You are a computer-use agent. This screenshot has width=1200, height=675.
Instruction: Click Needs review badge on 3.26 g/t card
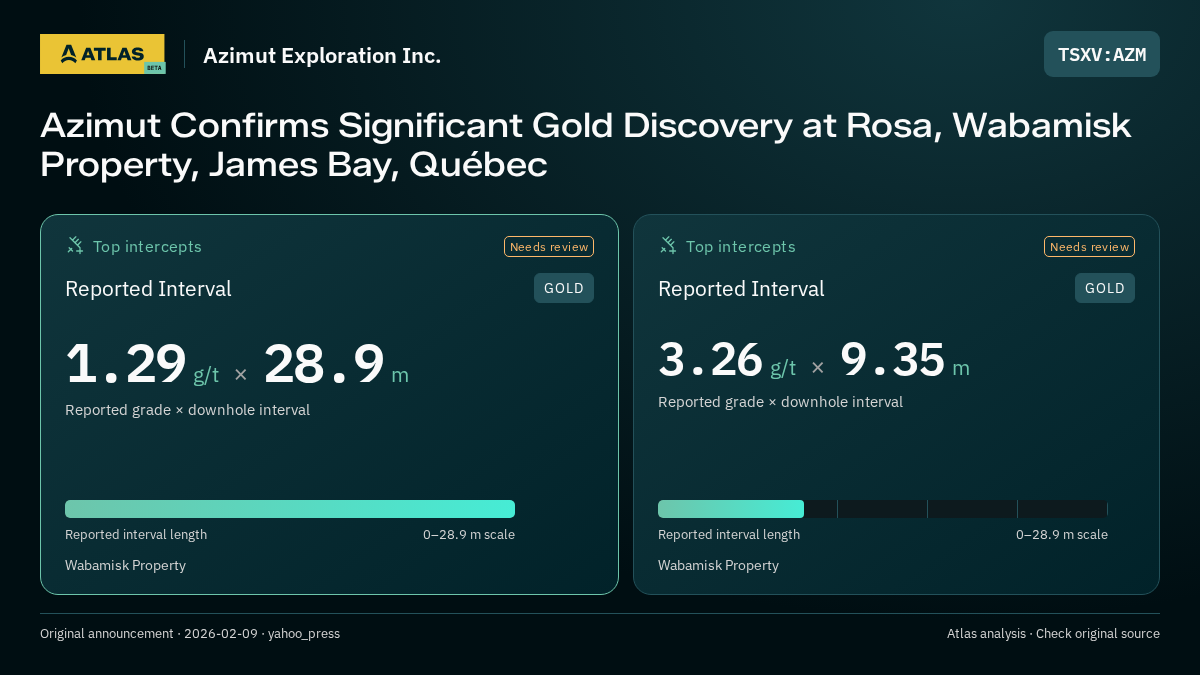tap(1090, 247)
